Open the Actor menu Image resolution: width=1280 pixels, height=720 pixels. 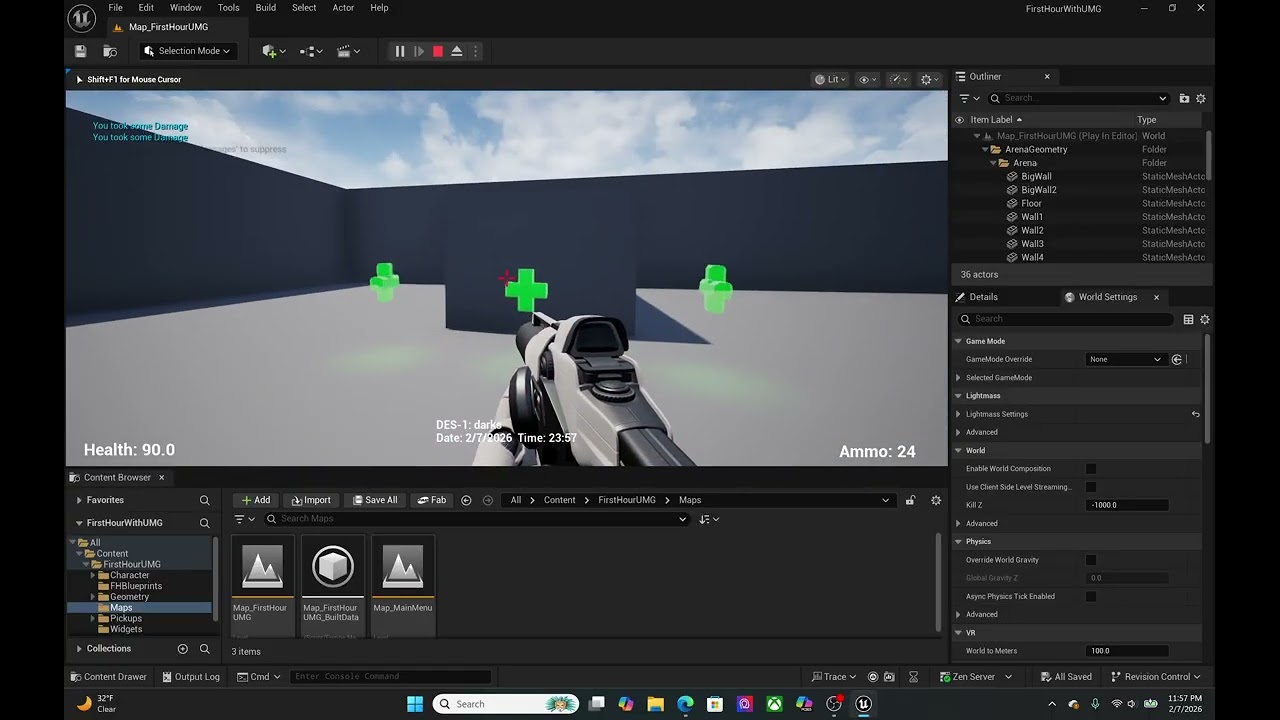pos(343,8)
